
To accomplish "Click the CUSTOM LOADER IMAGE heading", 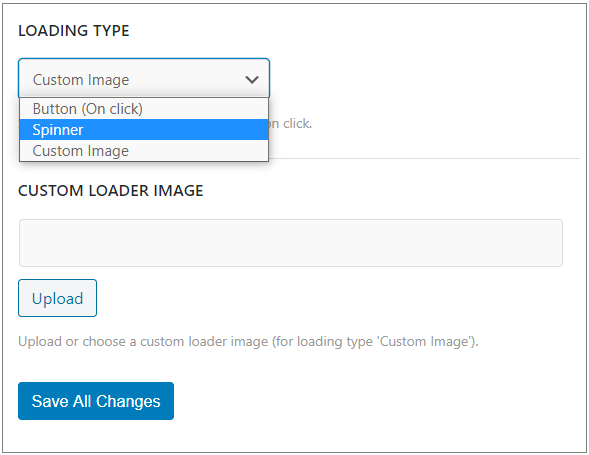I will 110,190.
